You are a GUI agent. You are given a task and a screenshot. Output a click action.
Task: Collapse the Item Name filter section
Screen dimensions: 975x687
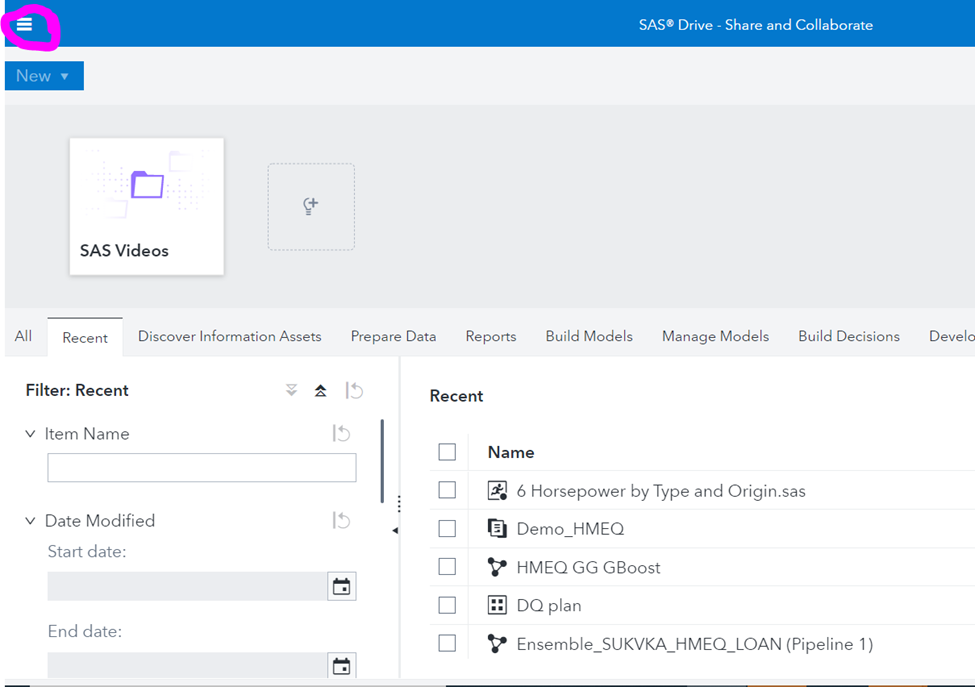30,434
